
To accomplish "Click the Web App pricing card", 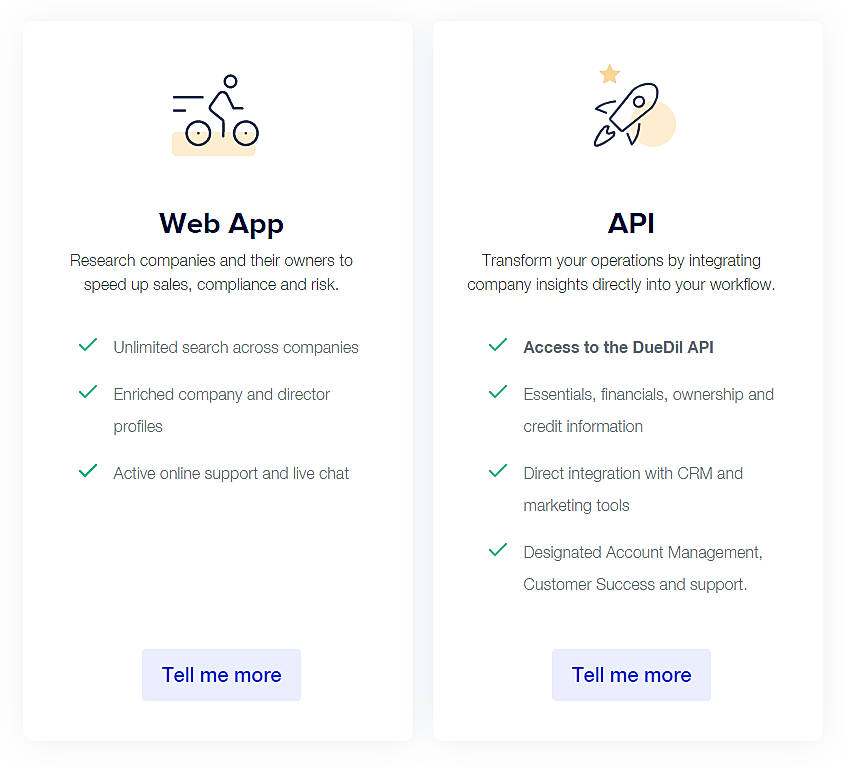I will (x=217, y=600).
